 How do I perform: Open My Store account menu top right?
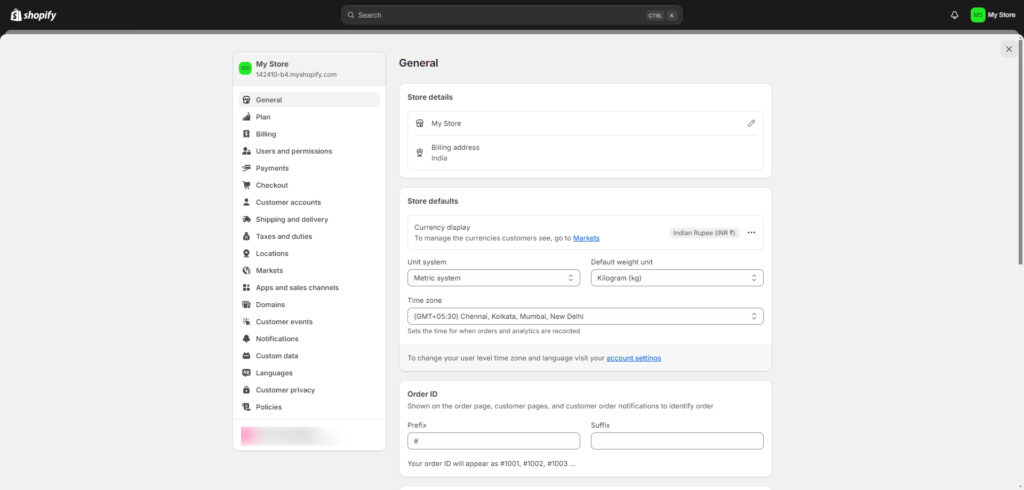click(993, 15)
